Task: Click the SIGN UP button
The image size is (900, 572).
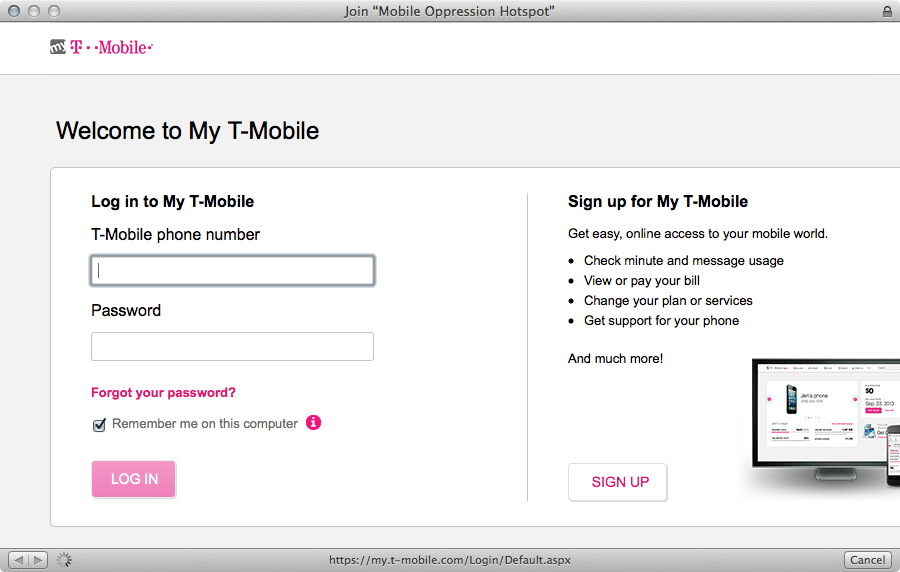Action: (618, 482)
